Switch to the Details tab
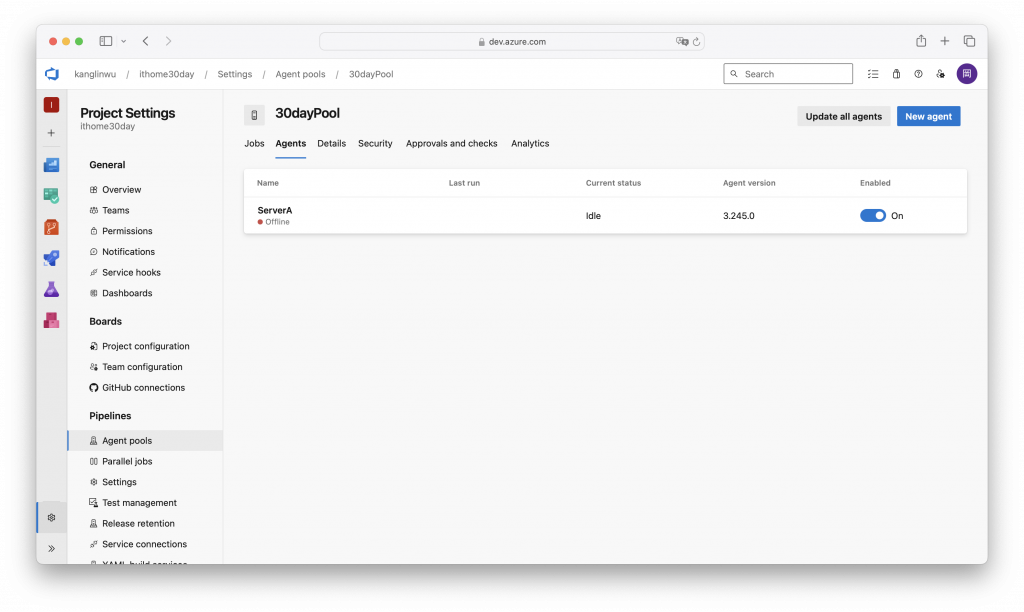The image size is (1024, 612). (332, 143)
